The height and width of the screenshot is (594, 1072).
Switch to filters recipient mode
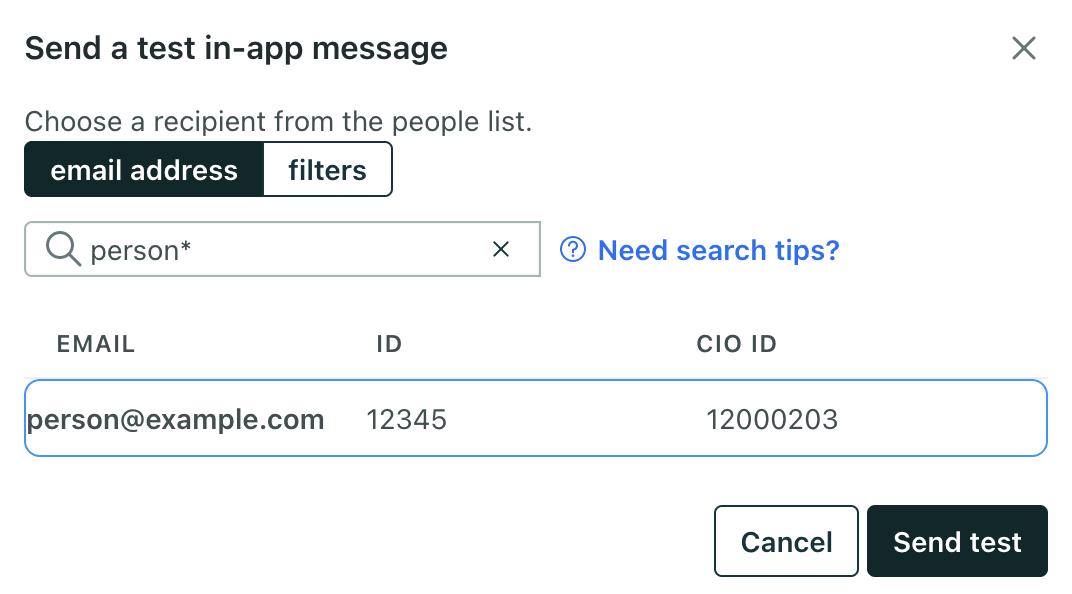[x=327, y=170]
